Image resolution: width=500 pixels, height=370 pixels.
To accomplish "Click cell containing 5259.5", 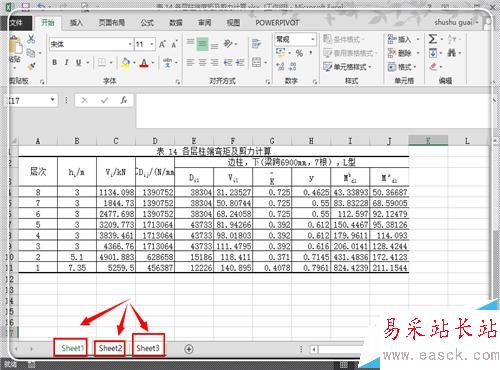I will [x=116, y=268].
